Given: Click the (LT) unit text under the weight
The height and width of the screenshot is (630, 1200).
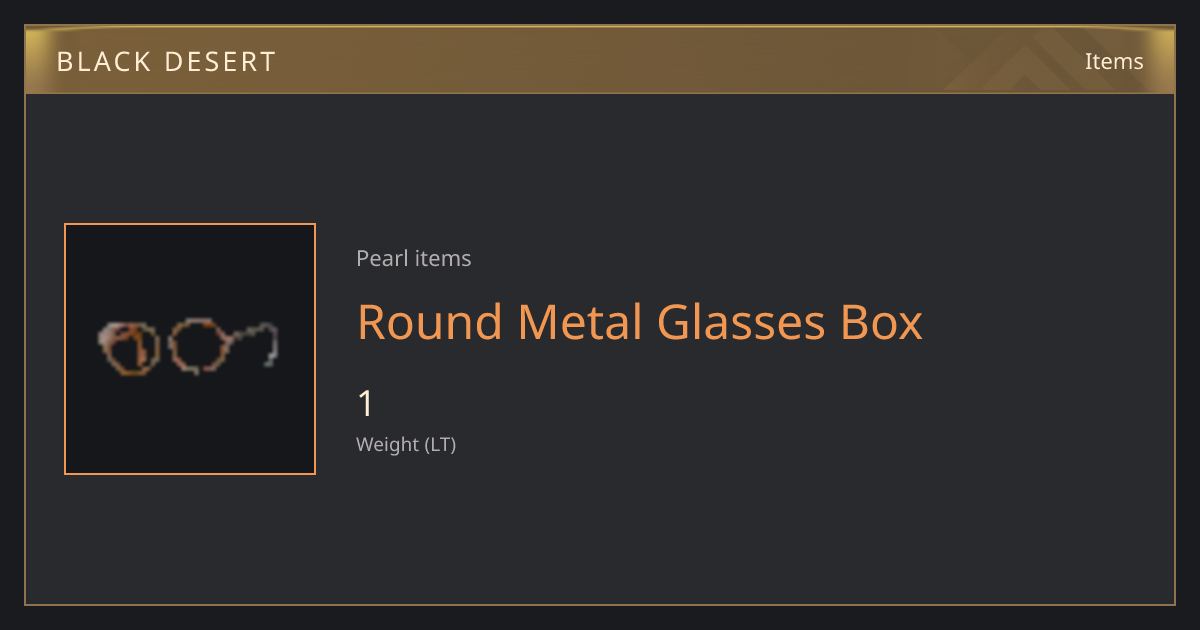Looking at the screenshot, I should (441, 445).
